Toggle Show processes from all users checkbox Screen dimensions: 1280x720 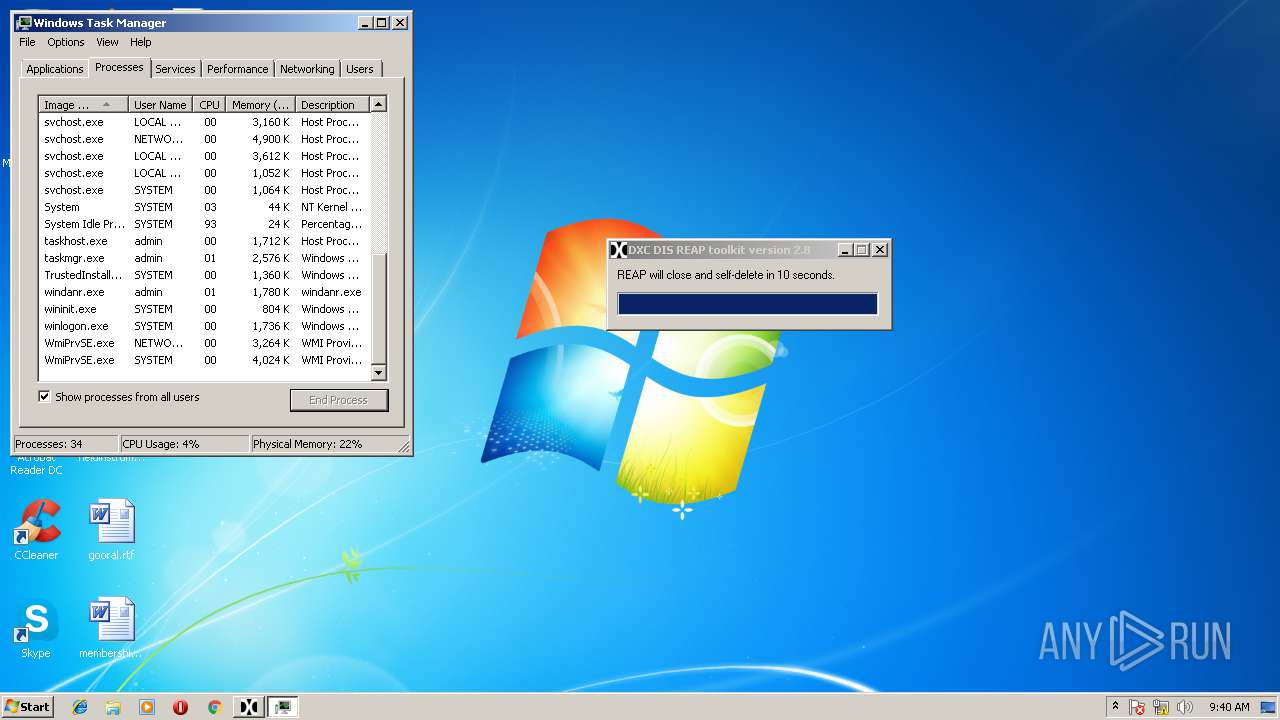(44, 397)
